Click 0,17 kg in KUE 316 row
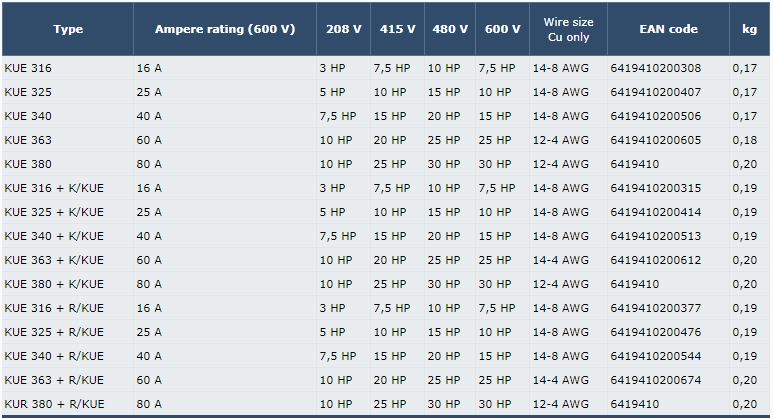This screenshot has height=418, width=773. (x=745, y=68)
